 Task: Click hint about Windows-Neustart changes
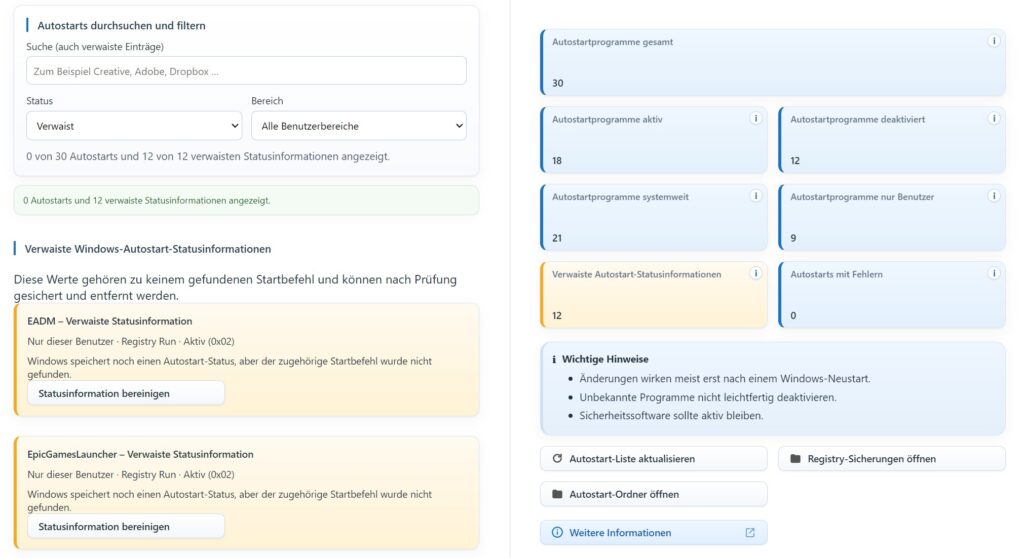coord(724,378)
